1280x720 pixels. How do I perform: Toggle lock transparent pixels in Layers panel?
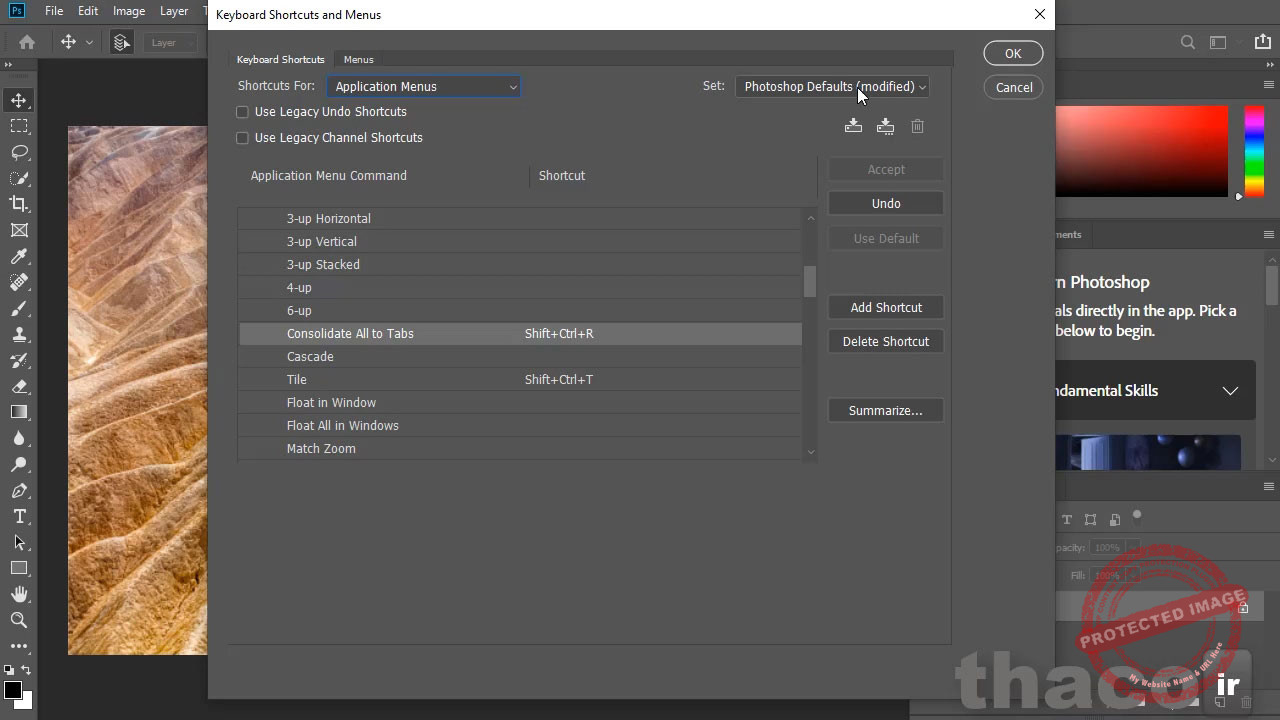tap(1067, 519)
